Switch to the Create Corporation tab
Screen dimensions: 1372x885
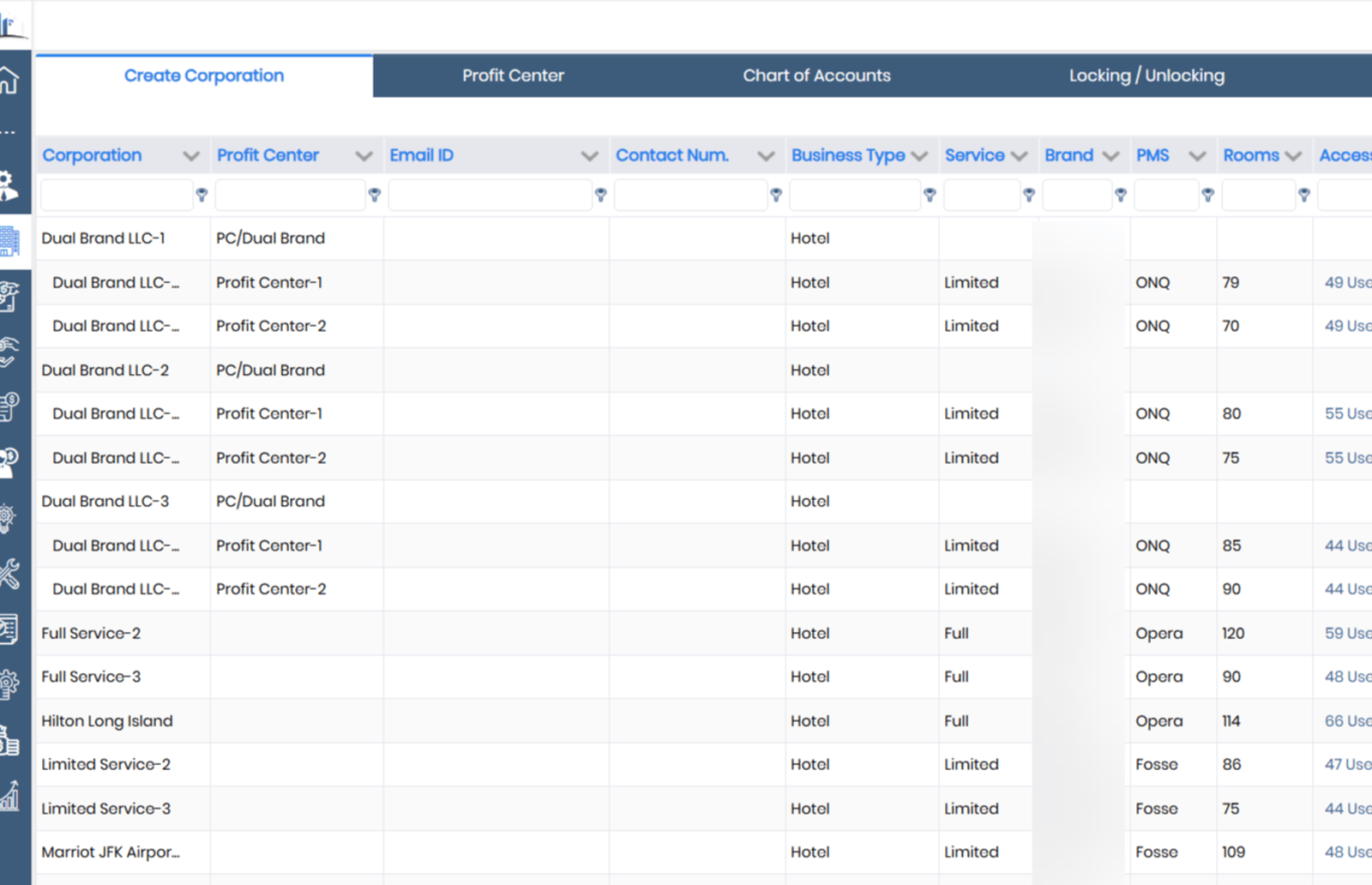(x=204, y=75)
